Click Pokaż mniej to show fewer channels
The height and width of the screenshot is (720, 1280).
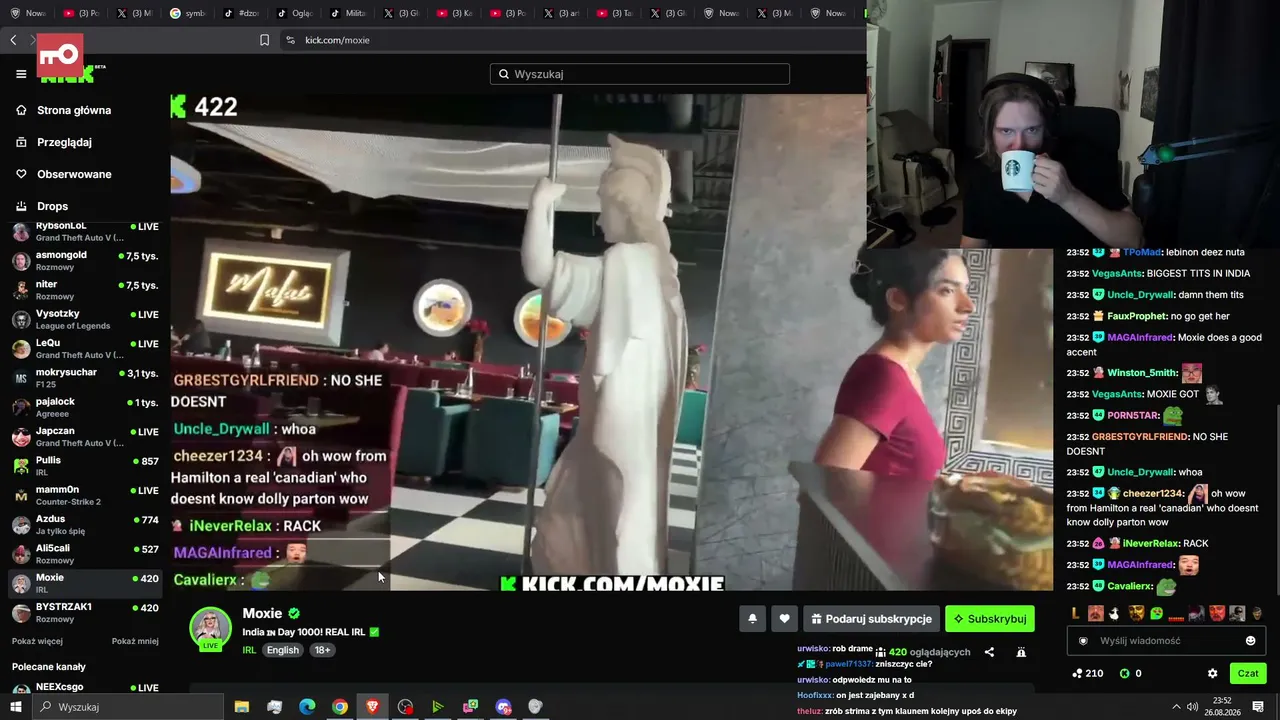(135, 641)
